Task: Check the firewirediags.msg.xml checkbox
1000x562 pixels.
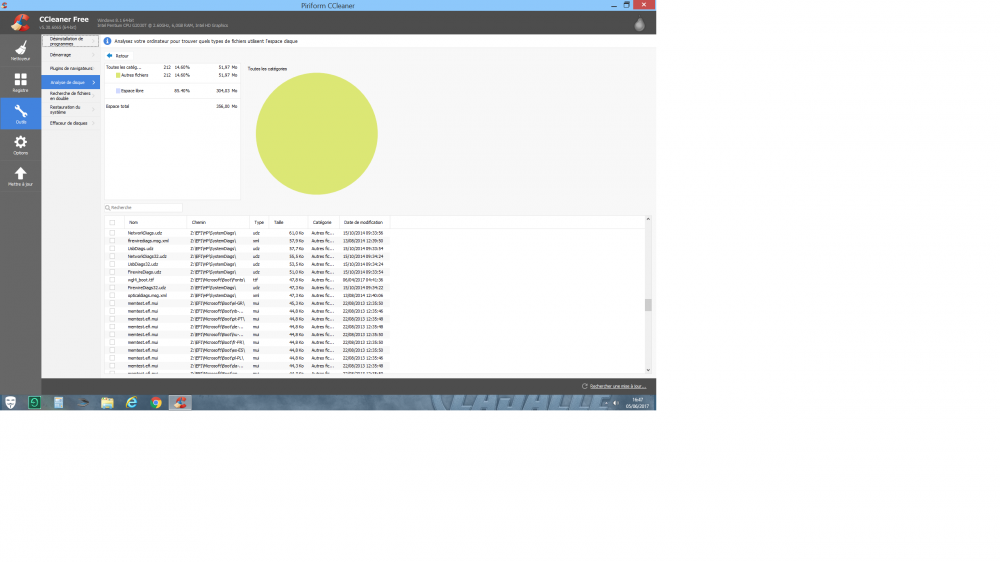Action: click(112, 240)
